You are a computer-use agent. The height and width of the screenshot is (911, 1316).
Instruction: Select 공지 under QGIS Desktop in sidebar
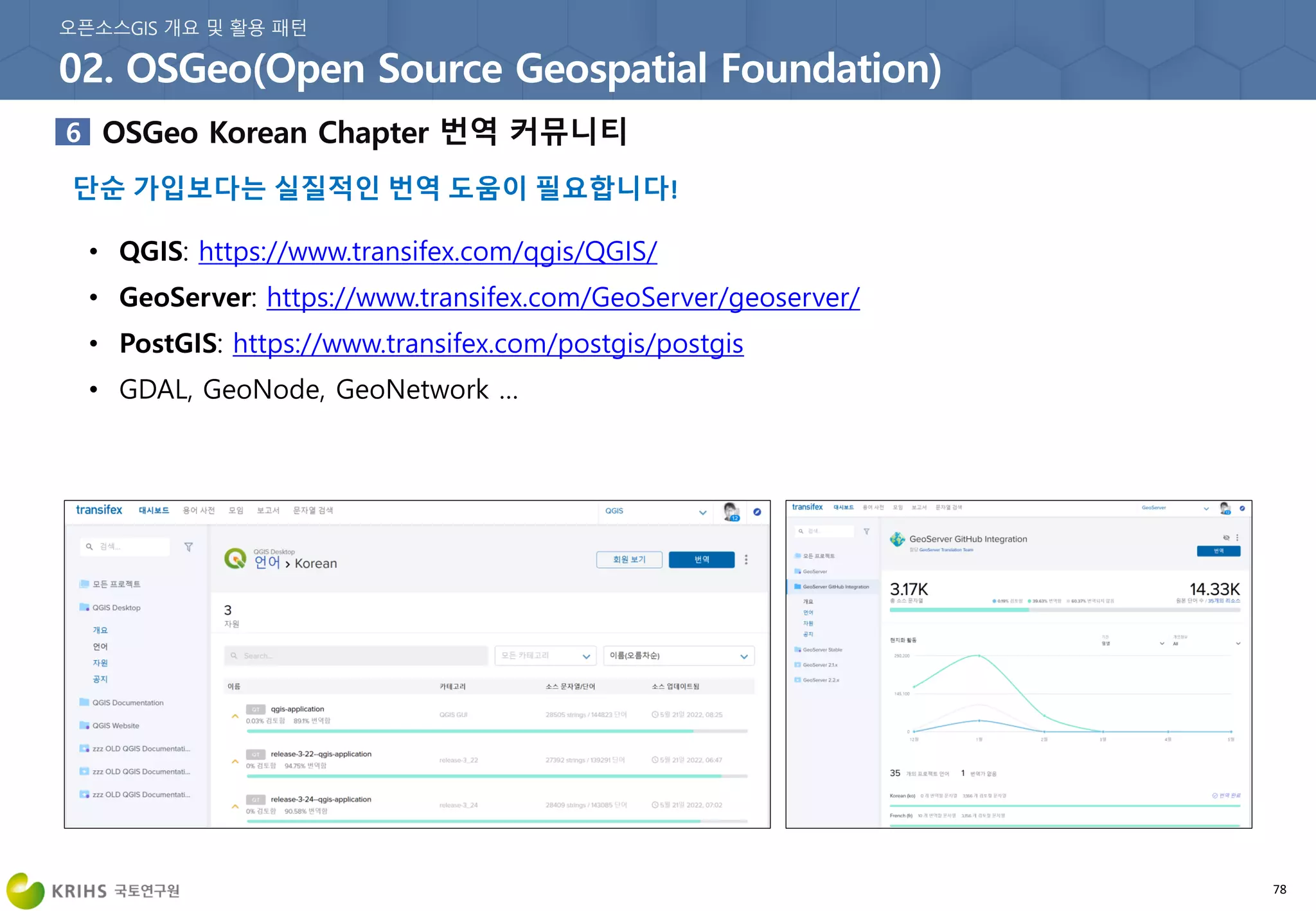(100, 679)
